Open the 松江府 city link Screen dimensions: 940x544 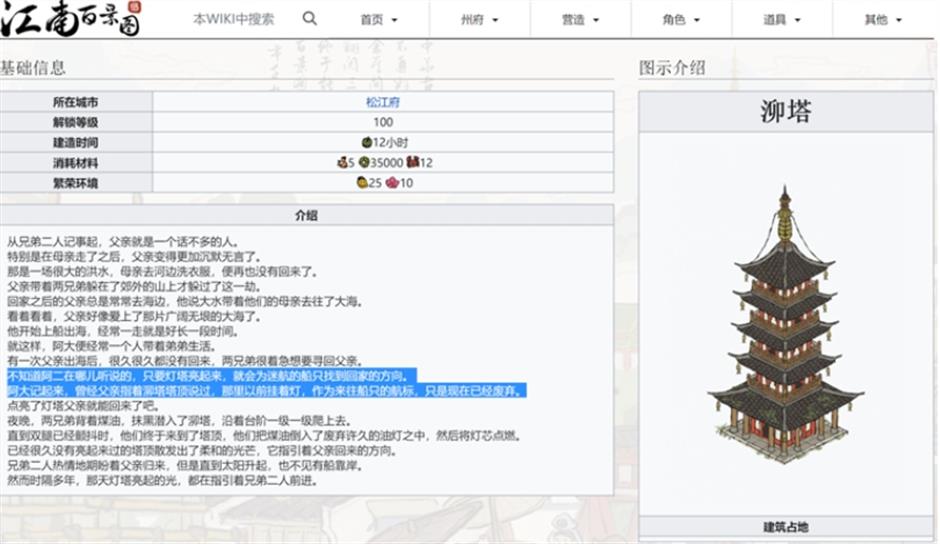point(383,102)
